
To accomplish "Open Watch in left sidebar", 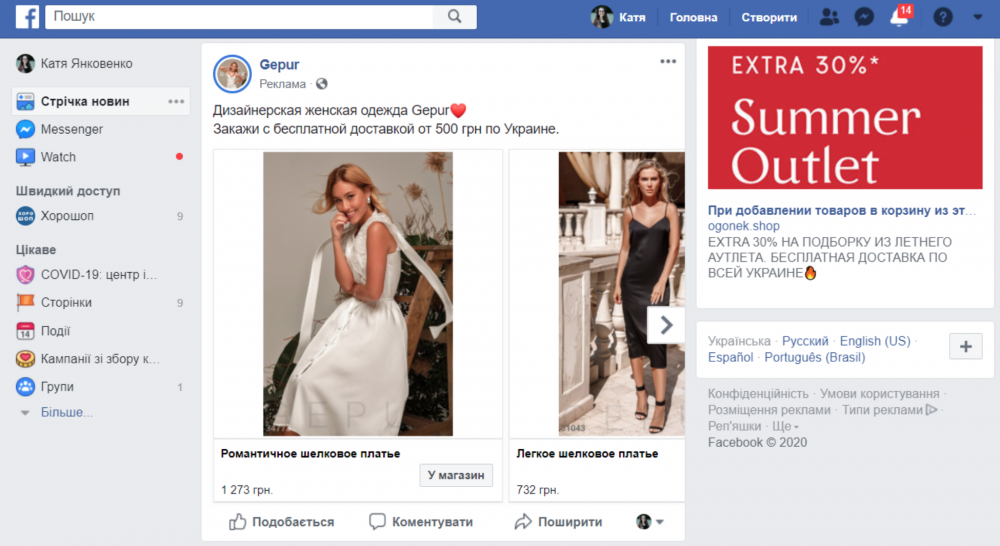I will 46,157.
